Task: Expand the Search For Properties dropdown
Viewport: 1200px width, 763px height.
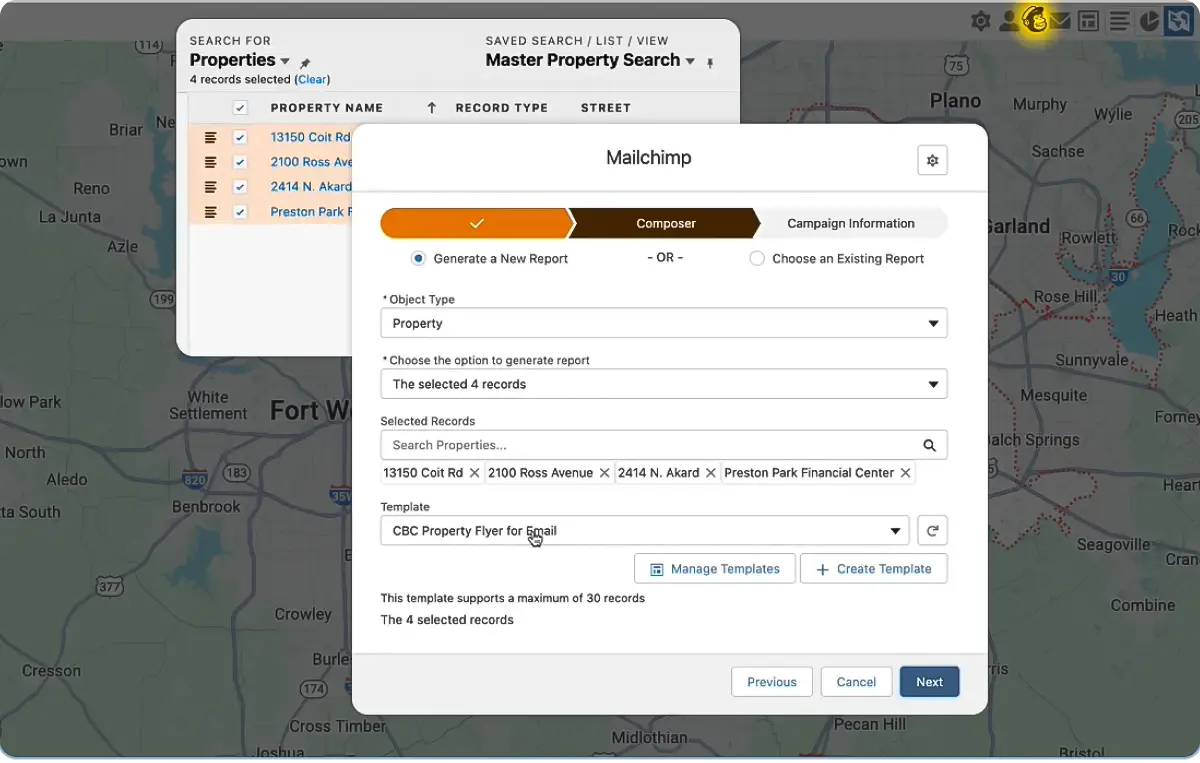Action: pyautogui.click(x=285, y=62)
